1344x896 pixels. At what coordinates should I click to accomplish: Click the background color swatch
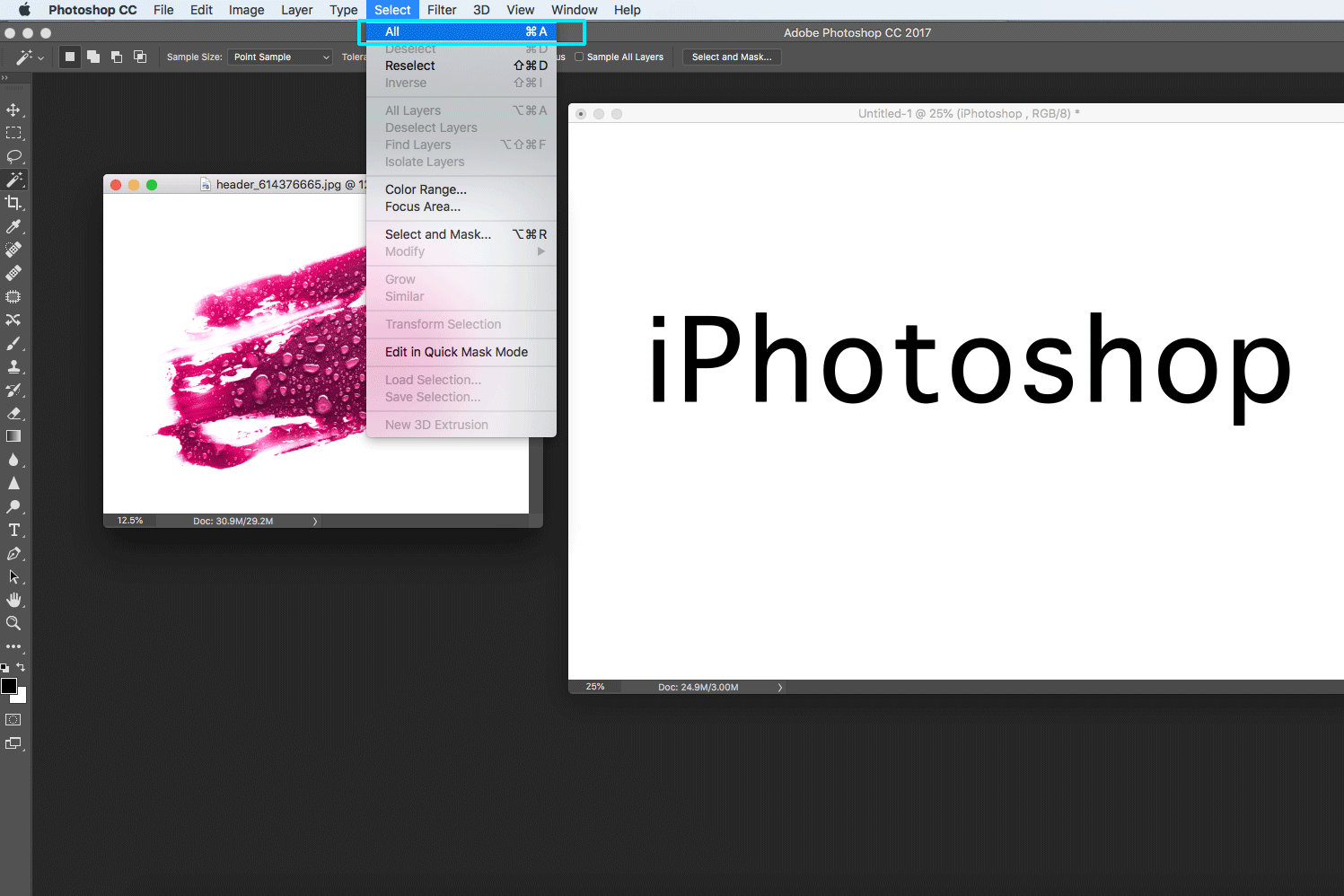(x=22, y=697)
